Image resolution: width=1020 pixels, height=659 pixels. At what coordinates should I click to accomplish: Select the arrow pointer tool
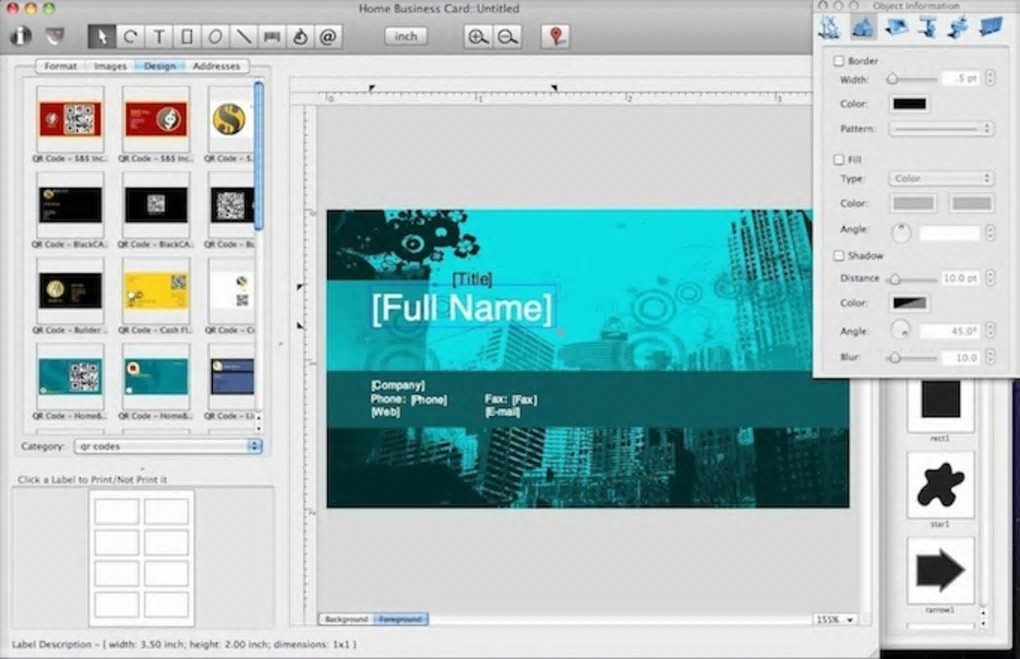pos(101,36)
